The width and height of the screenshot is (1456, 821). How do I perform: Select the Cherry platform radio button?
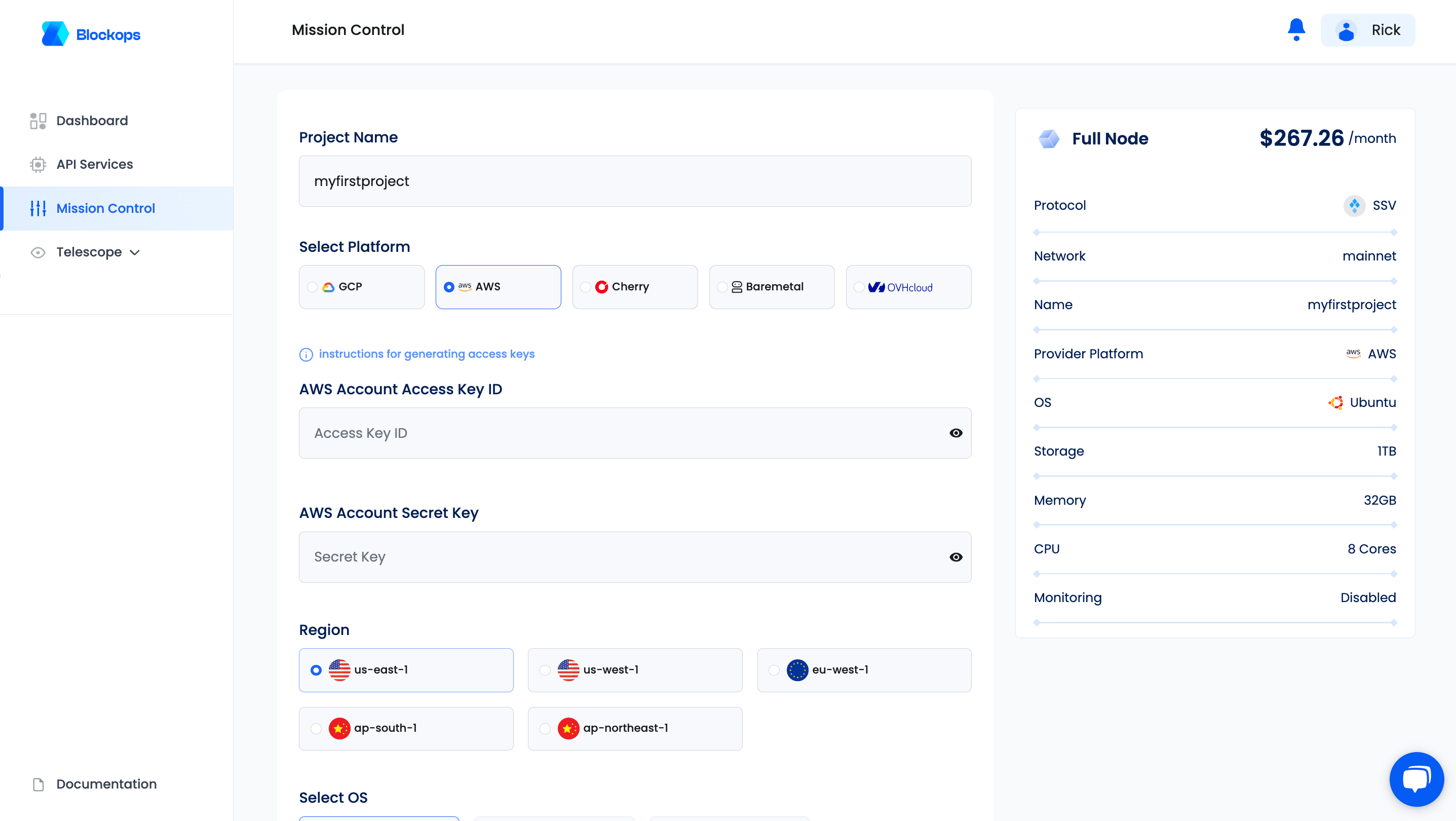(586, 287)
